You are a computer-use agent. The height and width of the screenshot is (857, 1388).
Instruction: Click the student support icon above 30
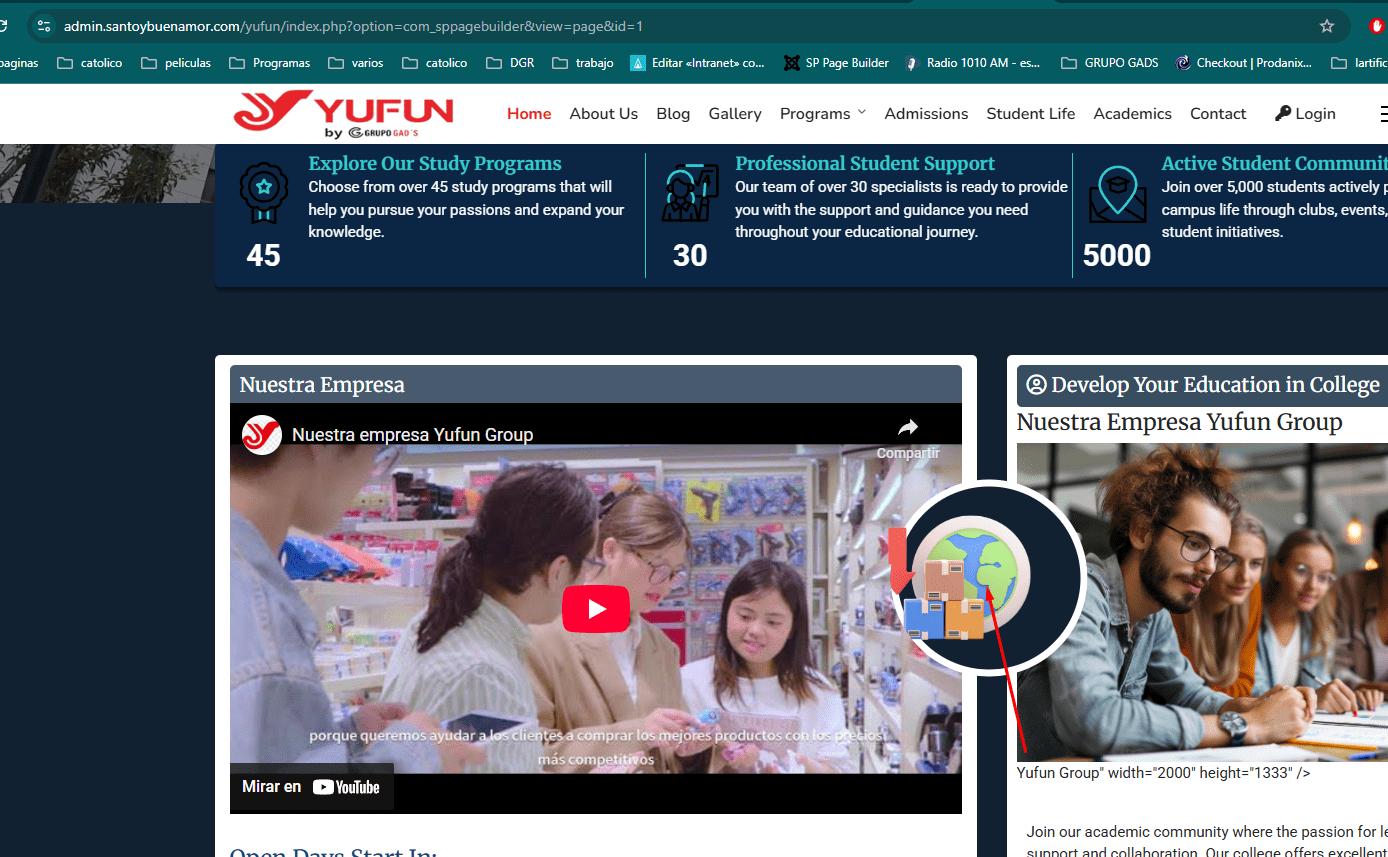pos(690,193)
